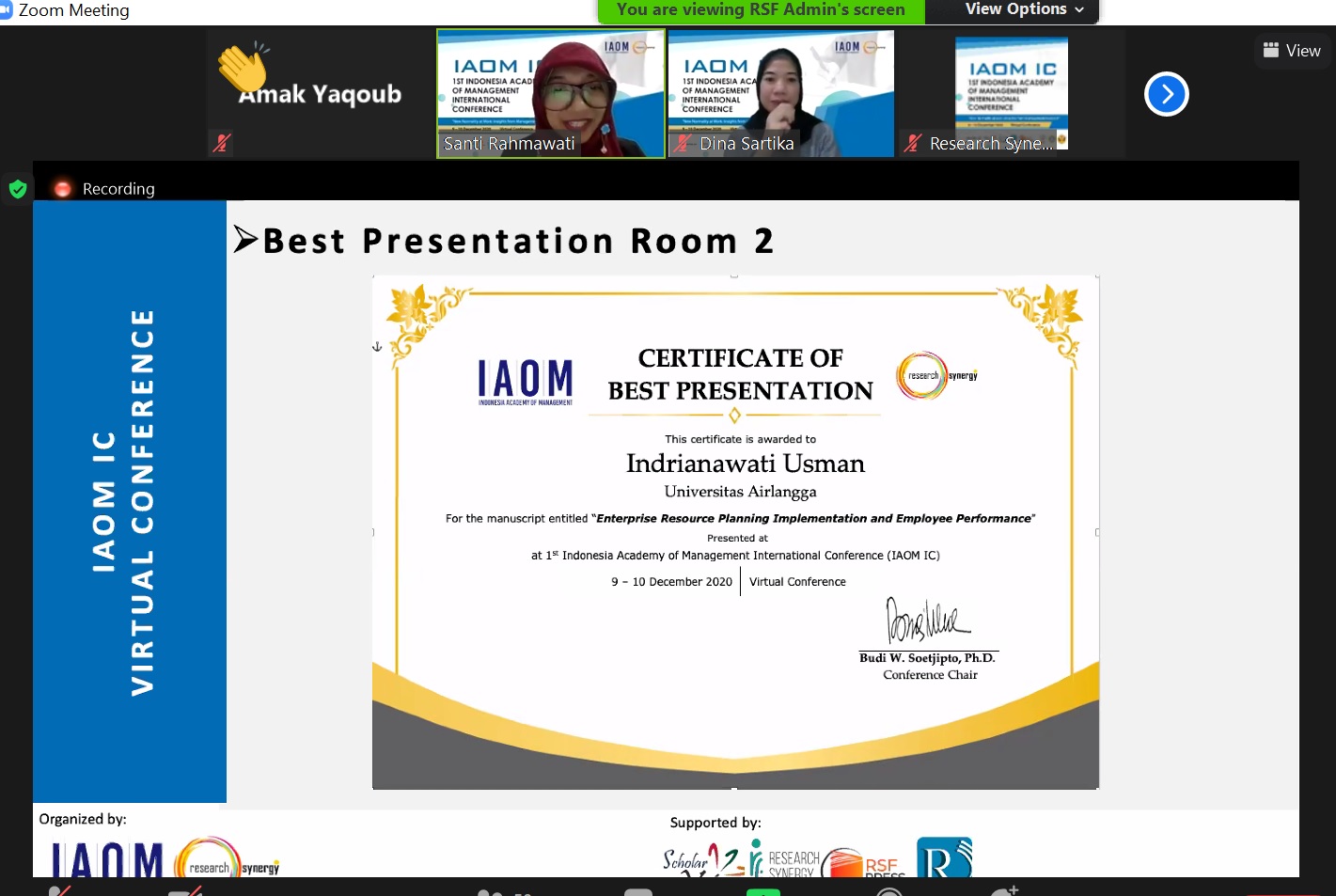Select Santi Rahmawati's video thumbnail
Screen dimensions: 1336x896
click(x=551, y=93)
